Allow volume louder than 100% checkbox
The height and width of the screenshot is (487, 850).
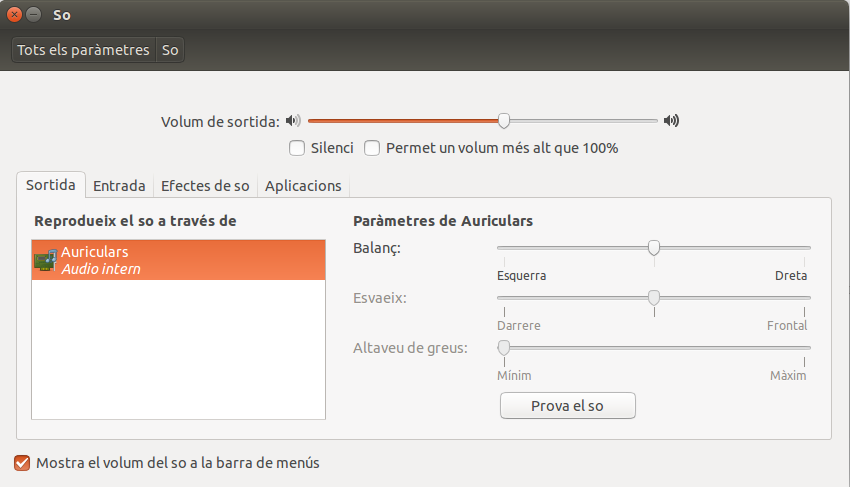pyautogui.click(x=372, y=148)
